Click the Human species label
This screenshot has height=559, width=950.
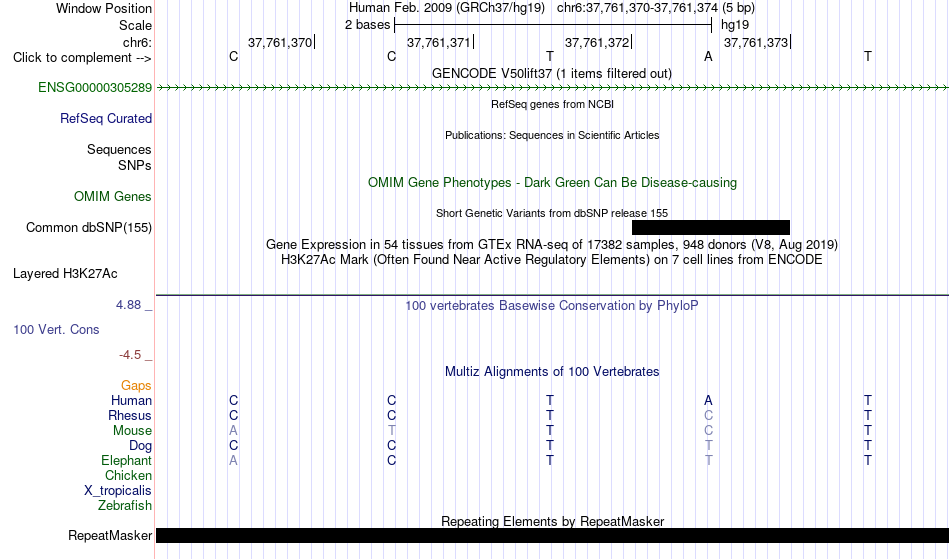[131, 401]
